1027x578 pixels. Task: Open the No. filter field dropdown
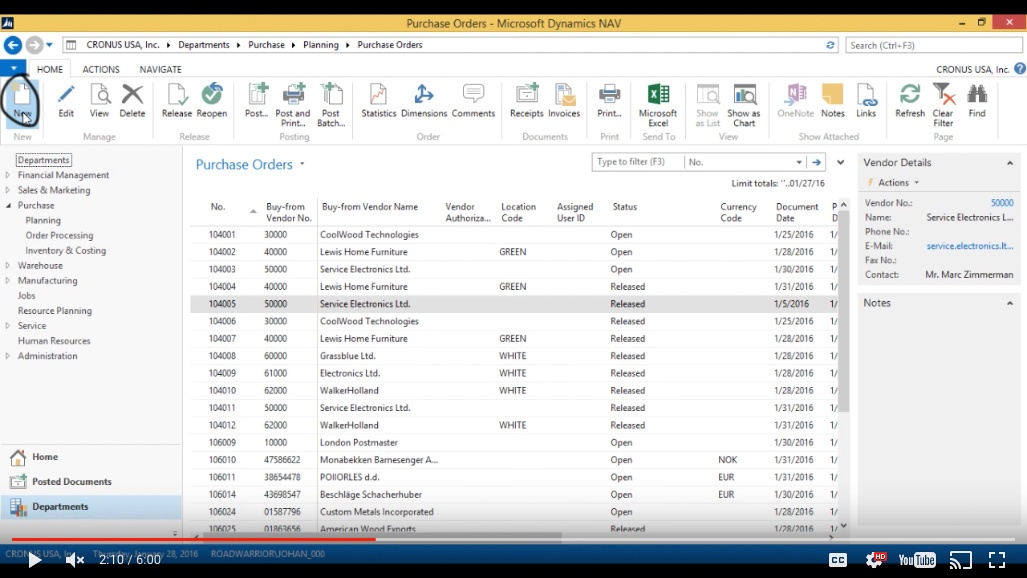799,162
